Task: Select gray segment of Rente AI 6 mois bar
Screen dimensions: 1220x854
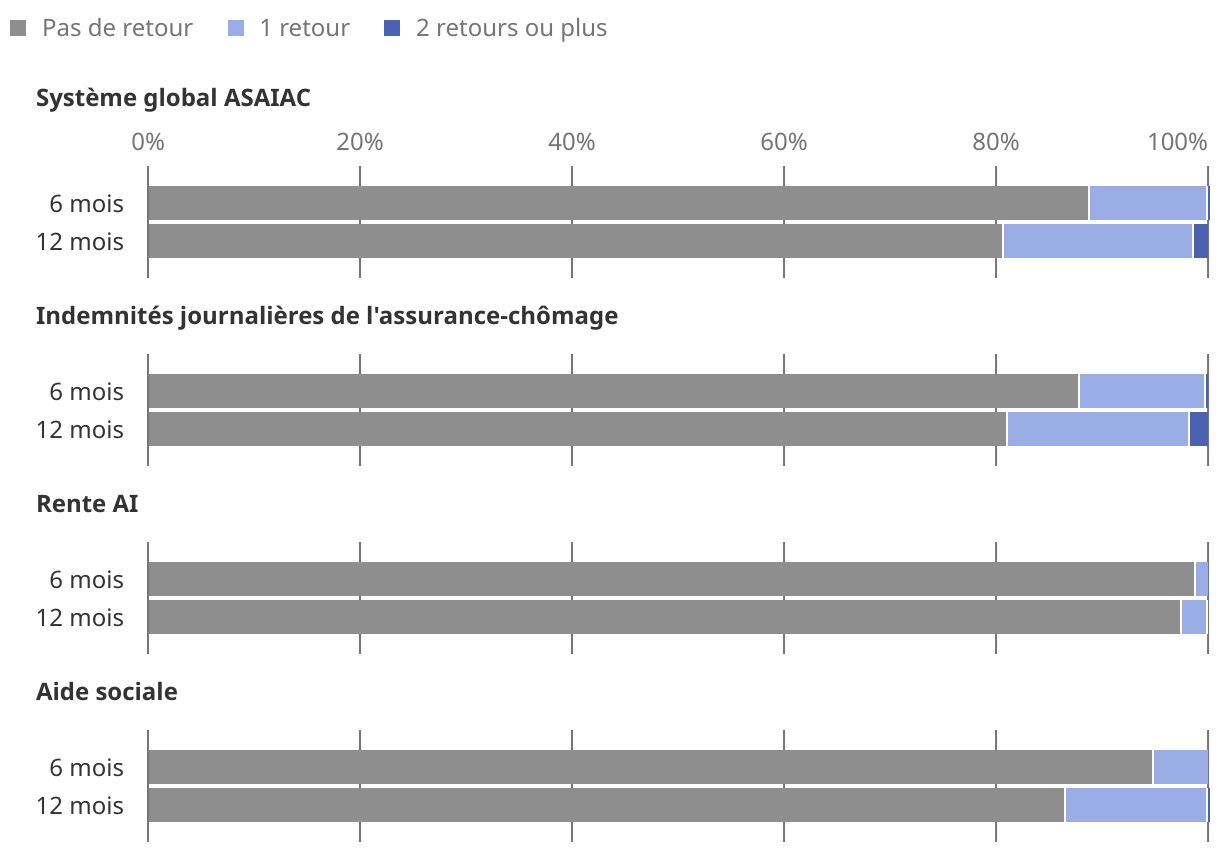Action: [670, 579]
